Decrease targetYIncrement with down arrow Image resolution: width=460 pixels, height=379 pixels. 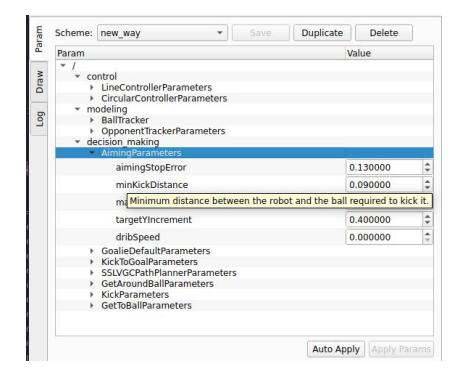[427, 223]
